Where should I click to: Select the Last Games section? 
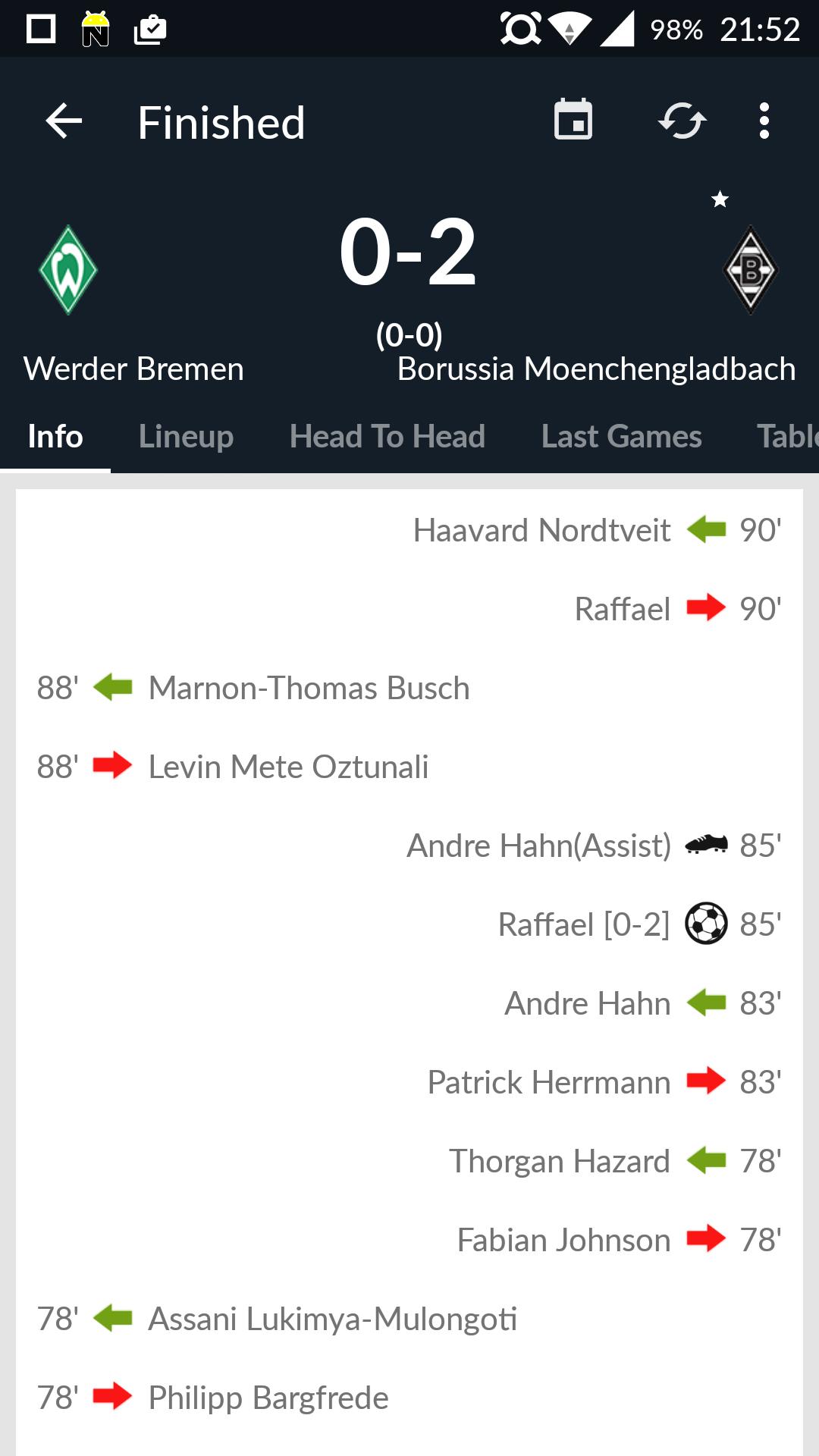click(620, 436)
